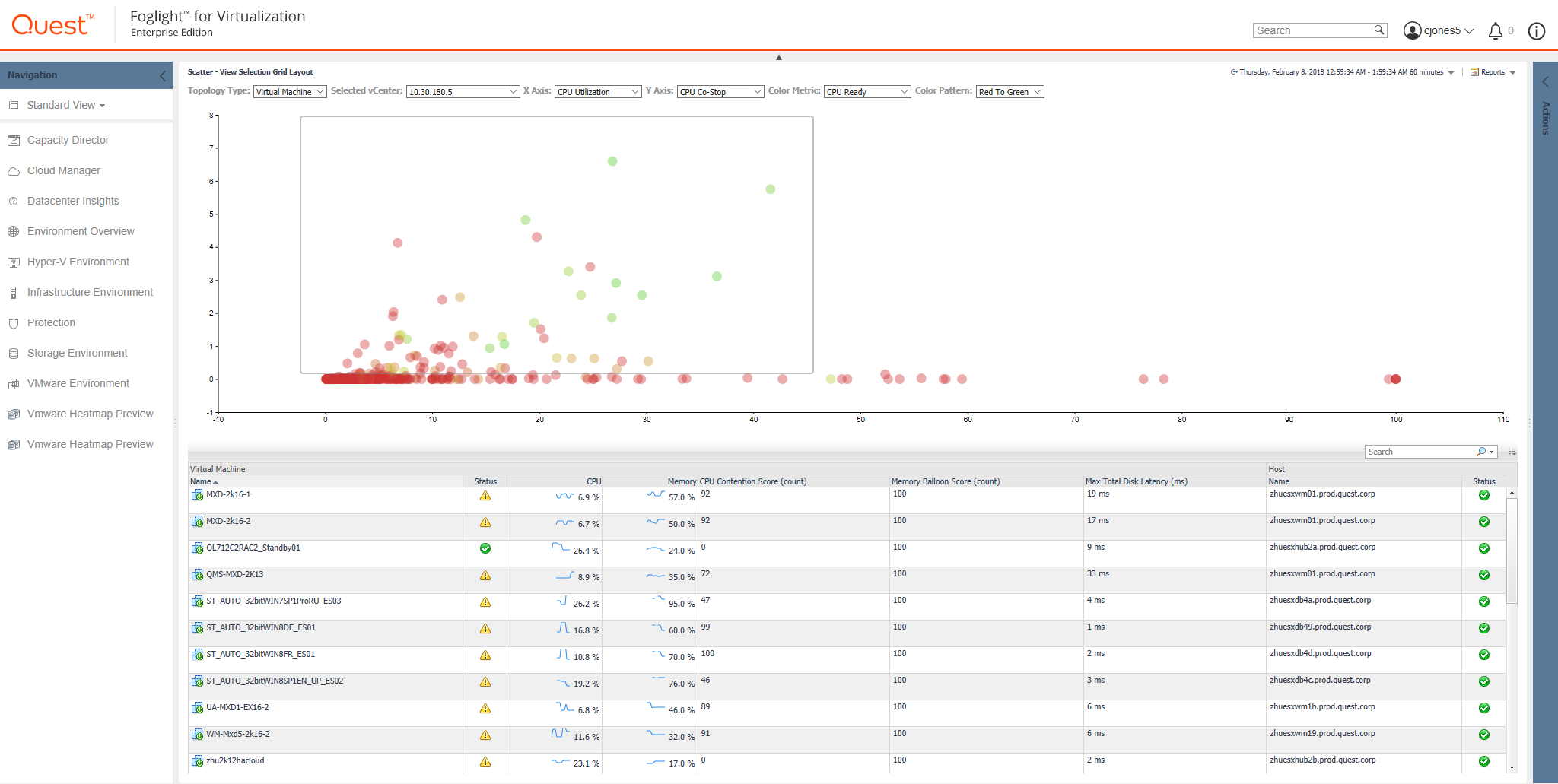Open the Reports menu
Screen dimensions: 1558x784
coord(1493,72)
